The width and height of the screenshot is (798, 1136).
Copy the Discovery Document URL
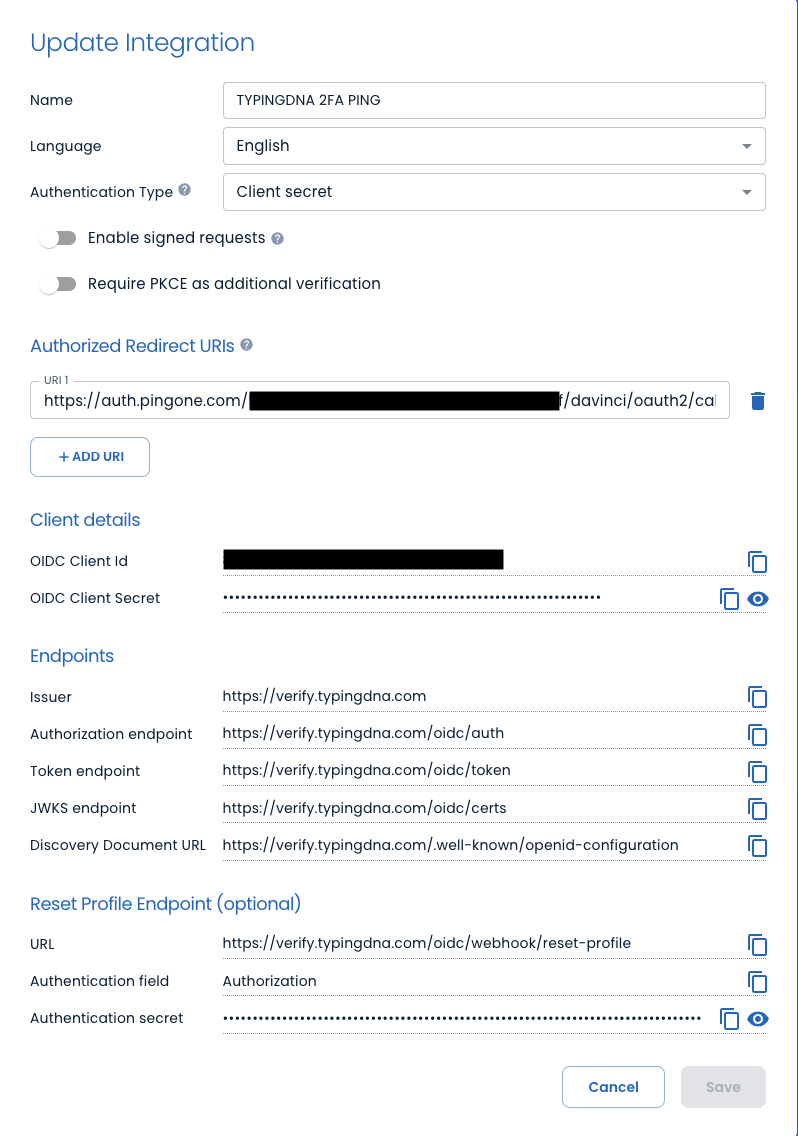(x=757, y=845)
